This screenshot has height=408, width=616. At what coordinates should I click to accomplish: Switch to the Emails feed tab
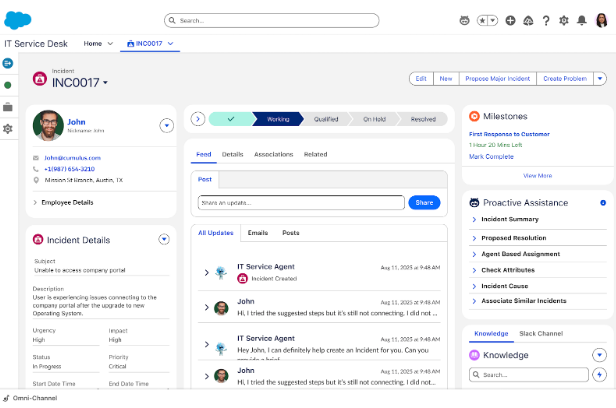pyautogui.click(x=258, y=232)
